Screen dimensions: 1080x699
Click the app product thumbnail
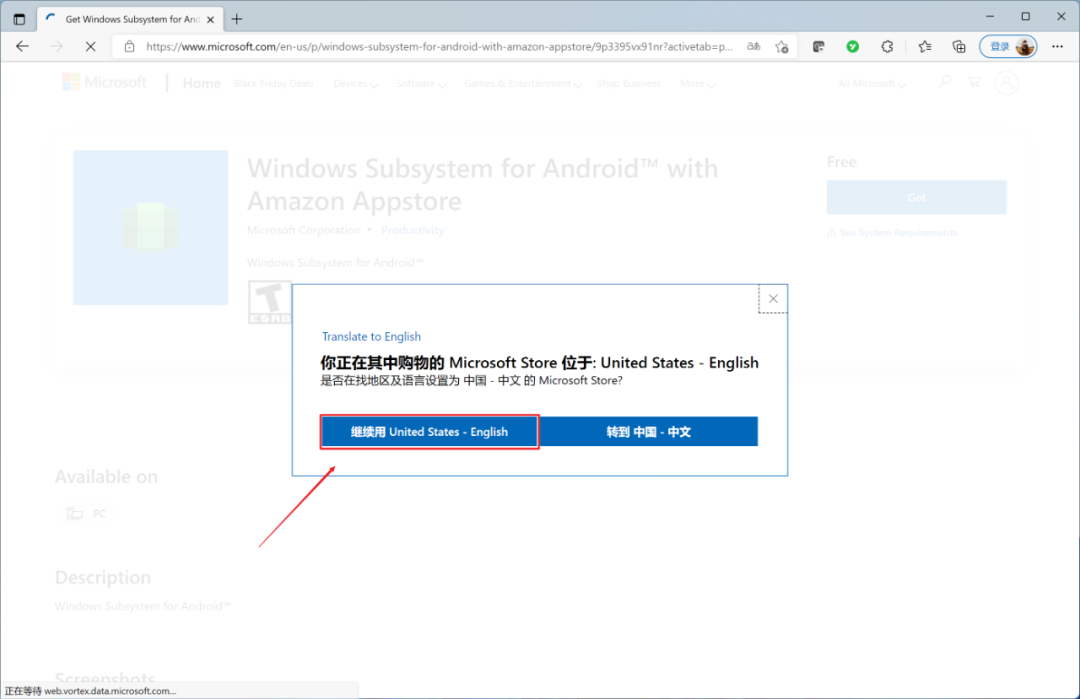tap(151, 227)
